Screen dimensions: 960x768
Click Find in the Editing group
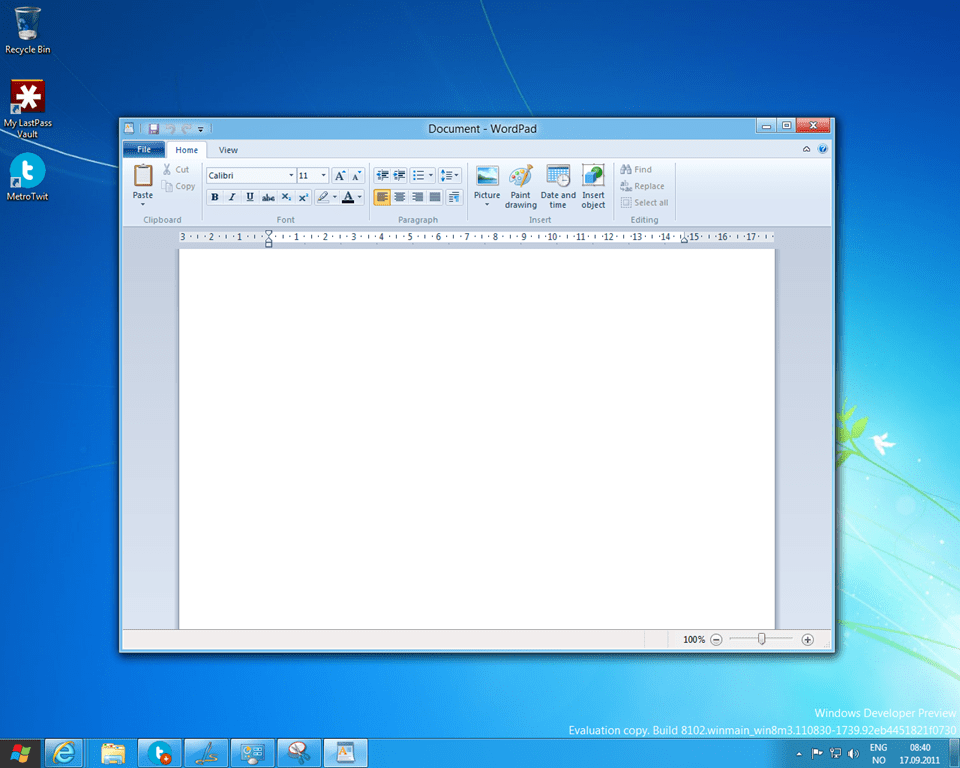pyautogui.click(x=636, y=170)
